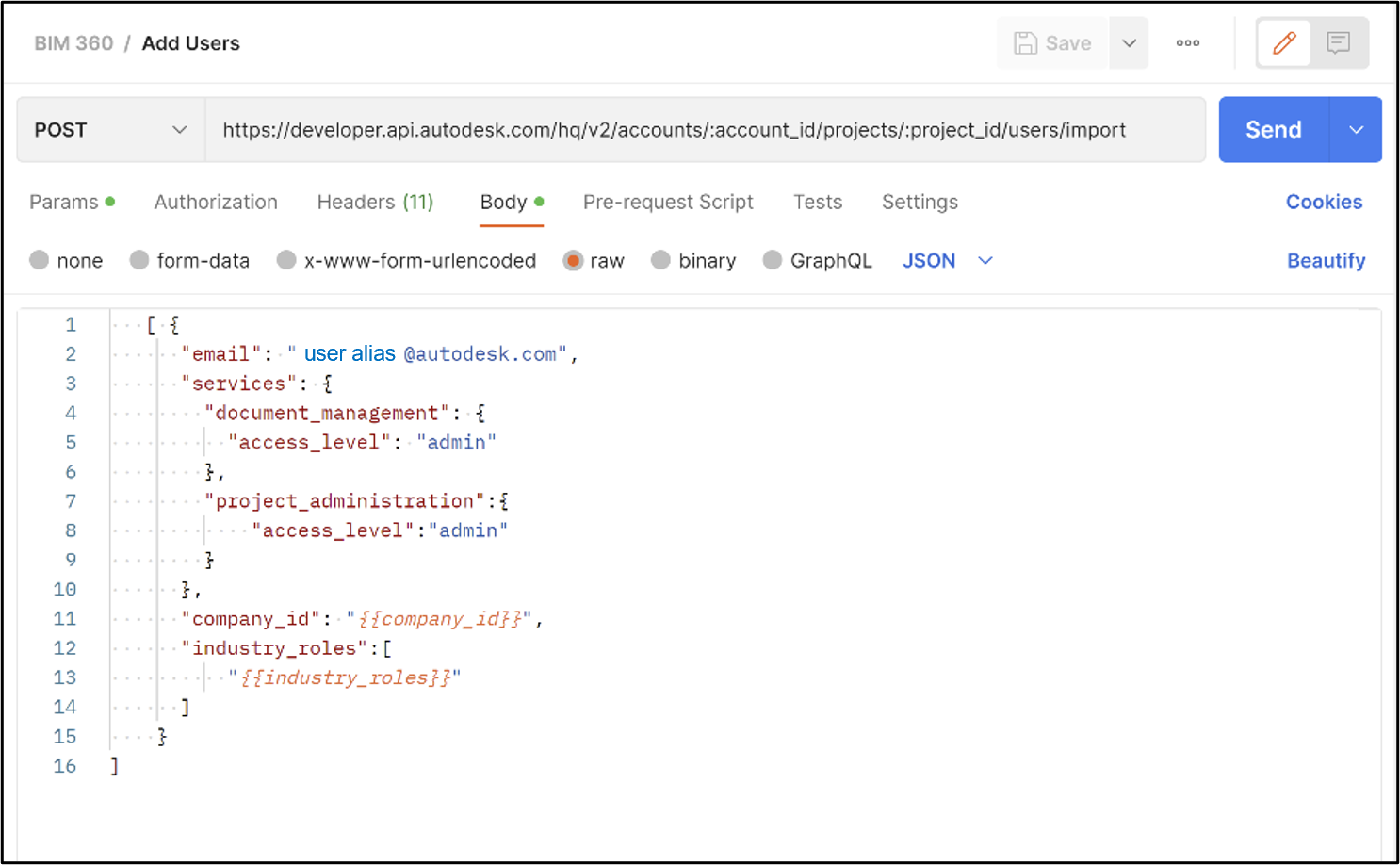The width and height of the screenshot is (1400, 865).
Task: Select the pencil edit icon
Action: click(x=1283, y=42)
